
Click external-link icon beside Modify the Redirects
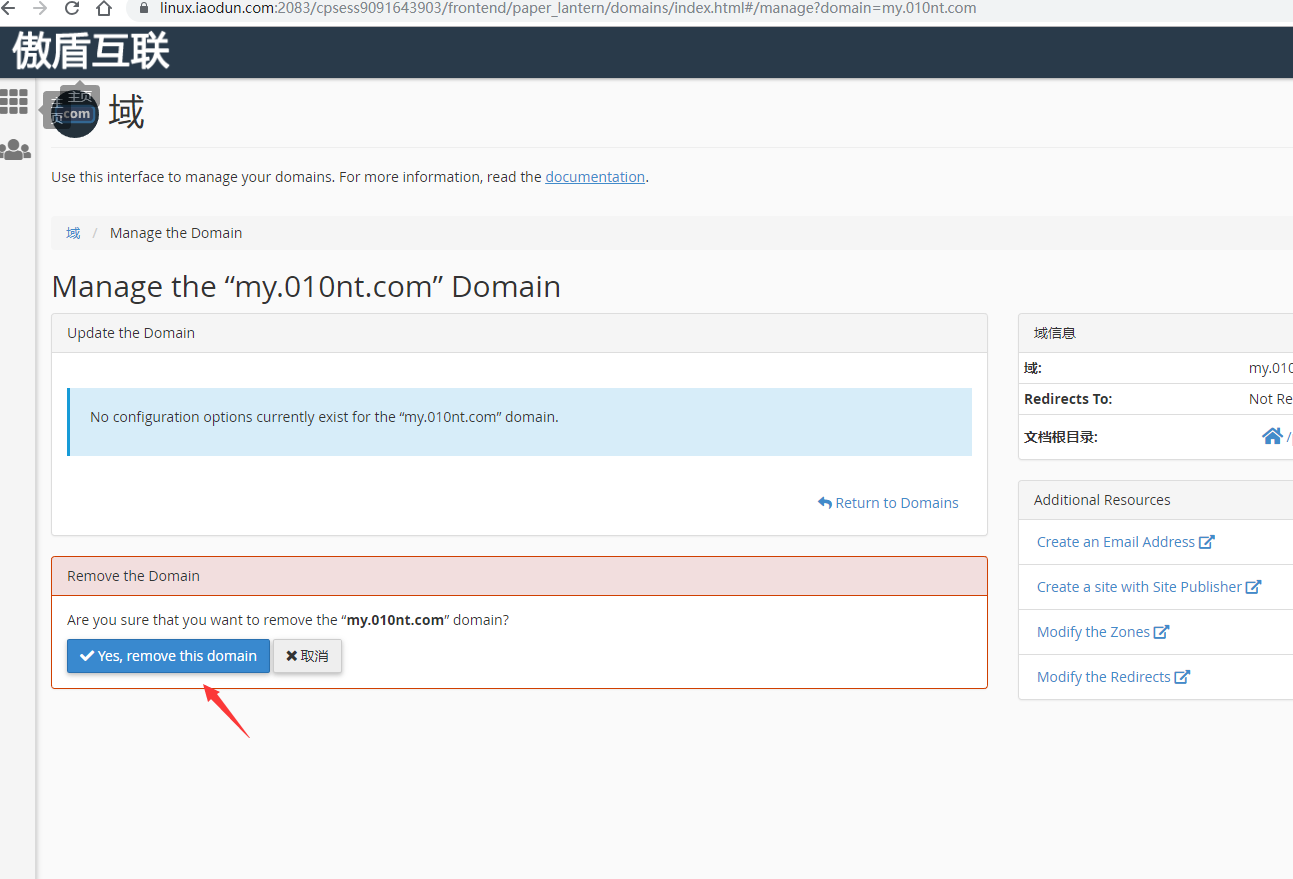[x=1182, y=677]
